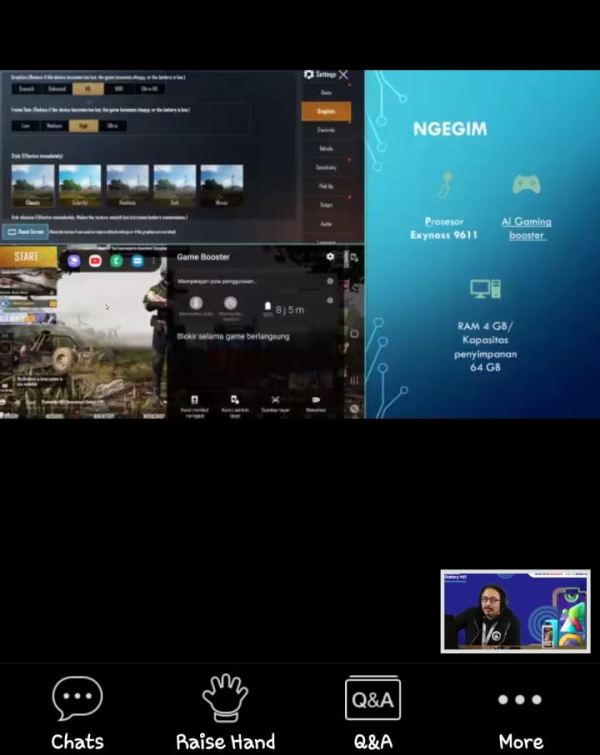Open the Chats panel
600x755 pixels.
pyautogui.click(x=78, y=713)
